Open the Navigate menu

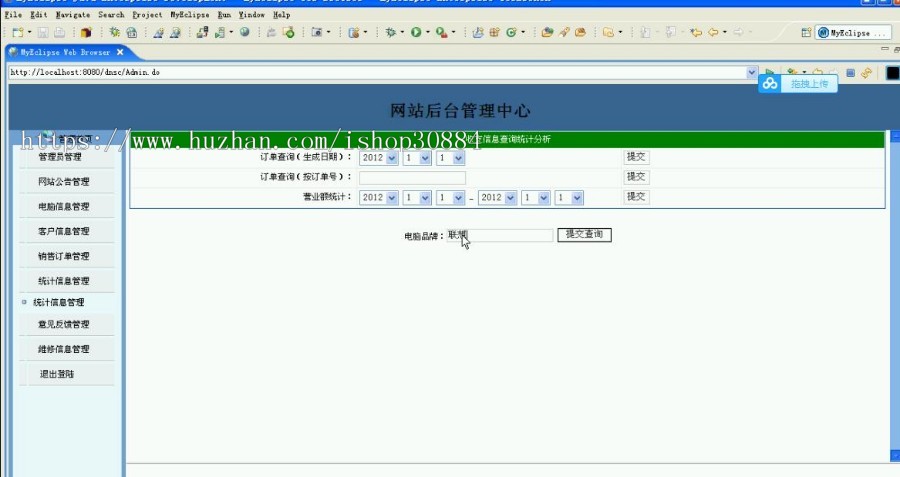pos(73,15)
